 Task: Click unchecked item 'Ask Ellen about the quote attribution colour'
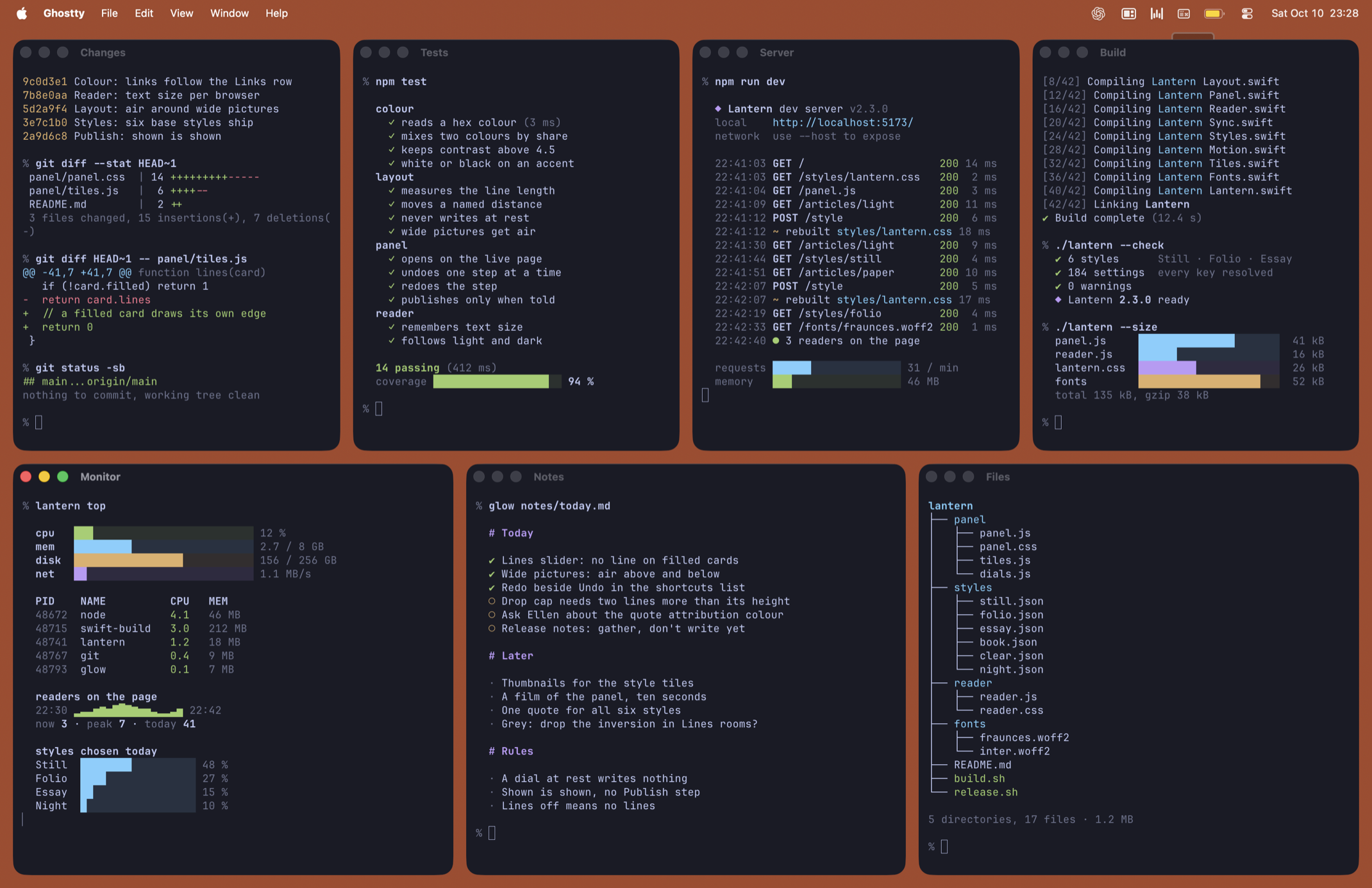(x=636, y=615)
